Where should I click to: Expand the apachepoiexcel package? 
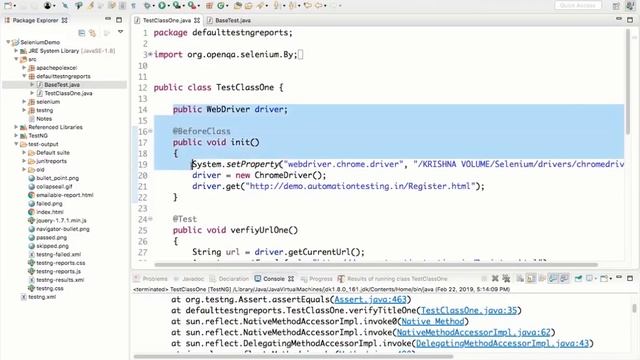point(24,68)
